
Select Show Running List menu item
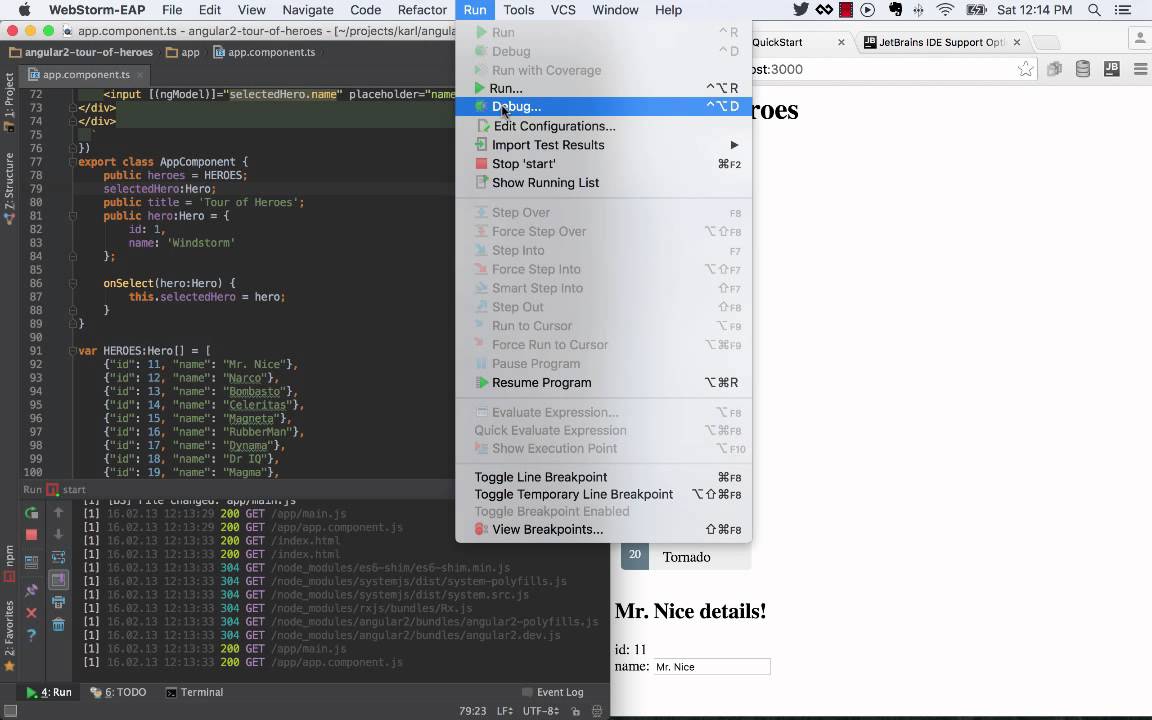pos(604,182)
